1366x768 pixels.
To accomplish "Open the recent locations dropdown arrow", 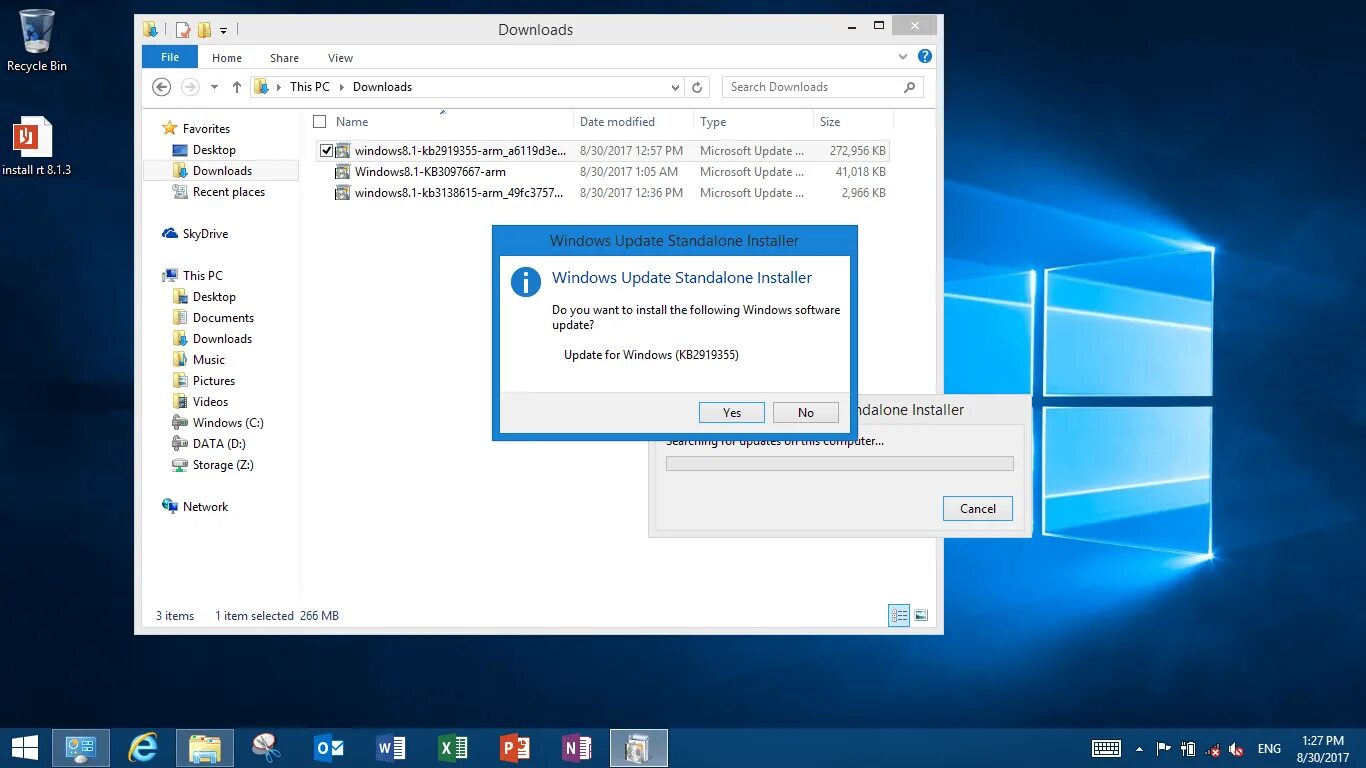I will coord(214,87).
